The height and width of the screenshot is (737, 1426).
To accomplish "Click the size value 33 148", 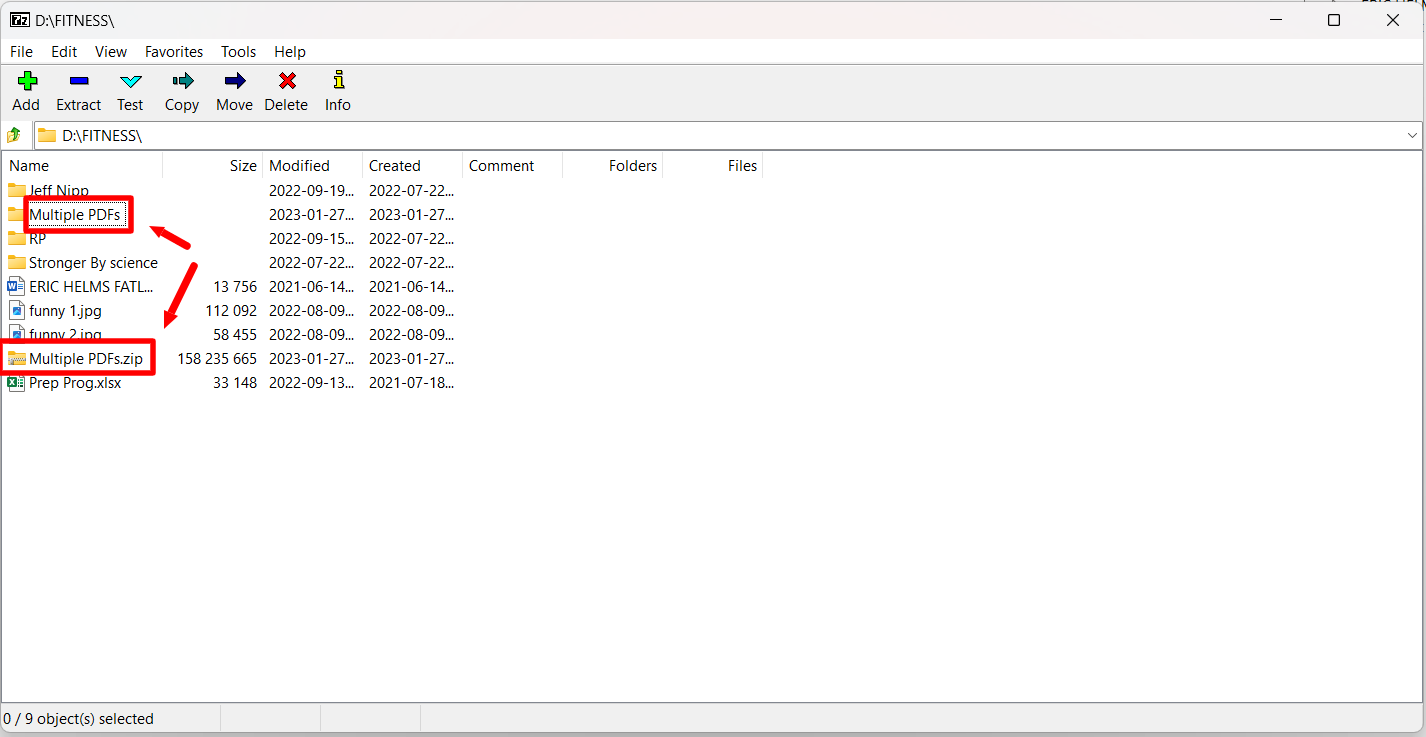I will pos(235,382).
